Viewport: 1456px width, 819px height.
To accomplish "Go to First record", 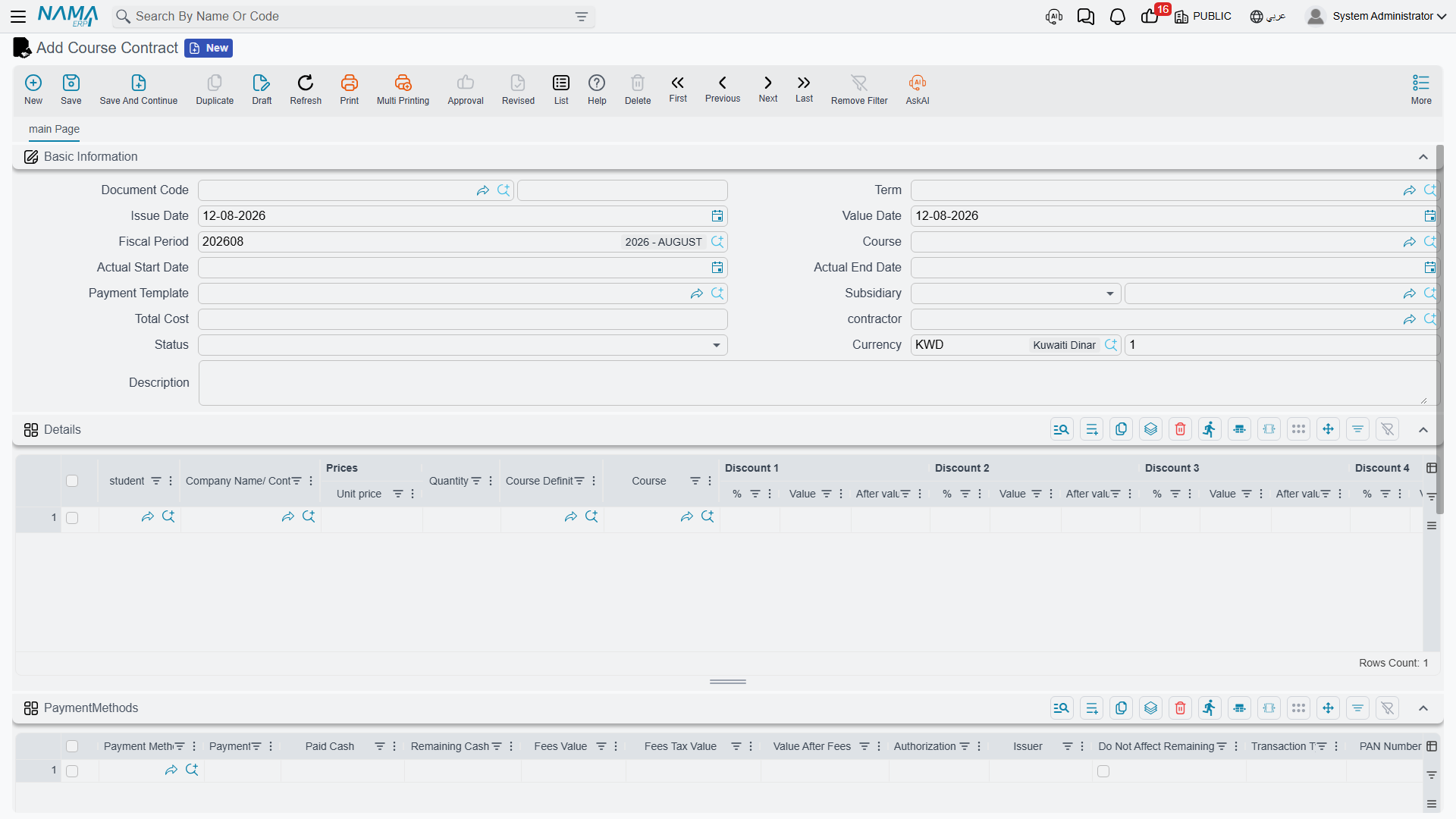I will click(678, 89).
